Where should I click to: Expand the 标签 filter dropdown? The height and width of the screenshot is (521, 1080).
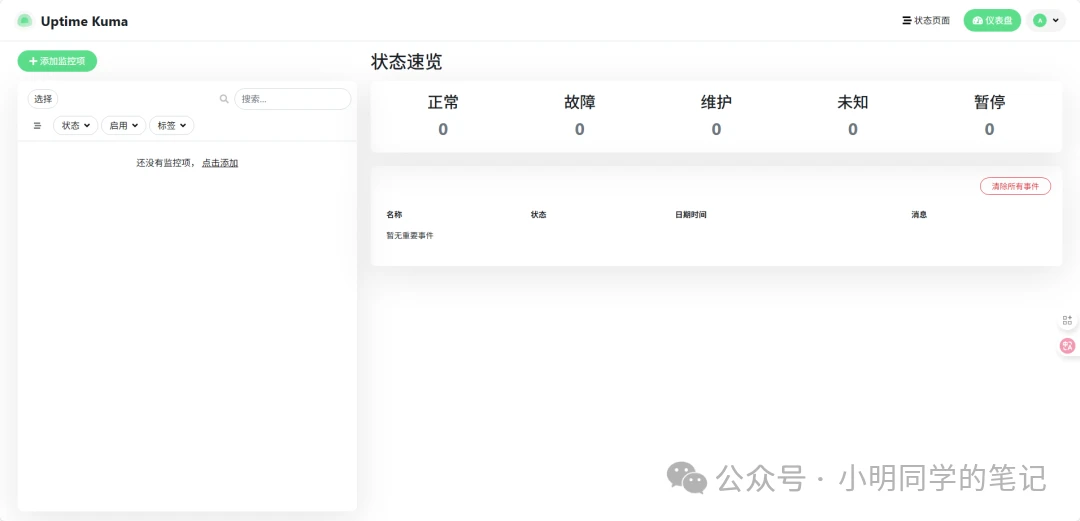click(x=172, y=125)
